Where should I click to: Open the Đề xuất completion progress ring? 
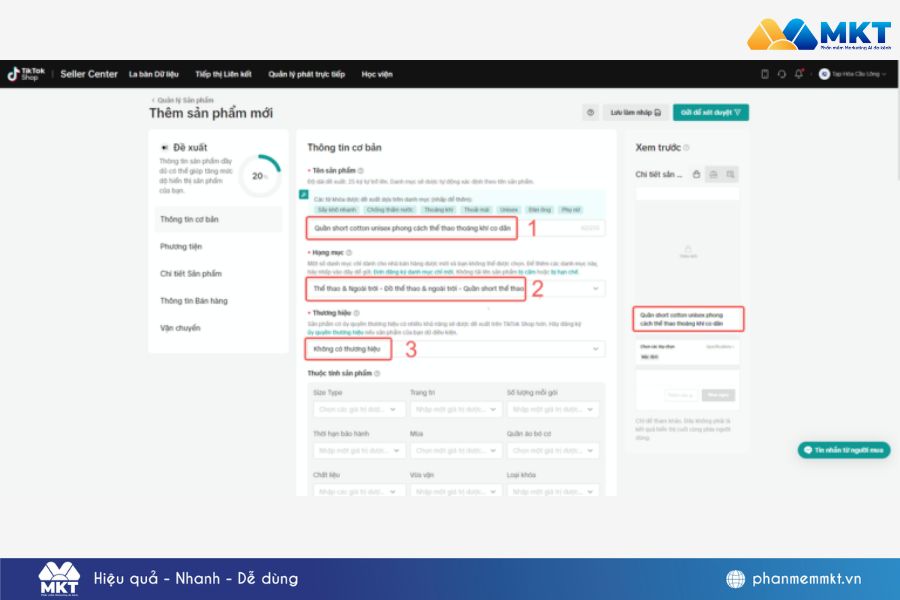260,176
